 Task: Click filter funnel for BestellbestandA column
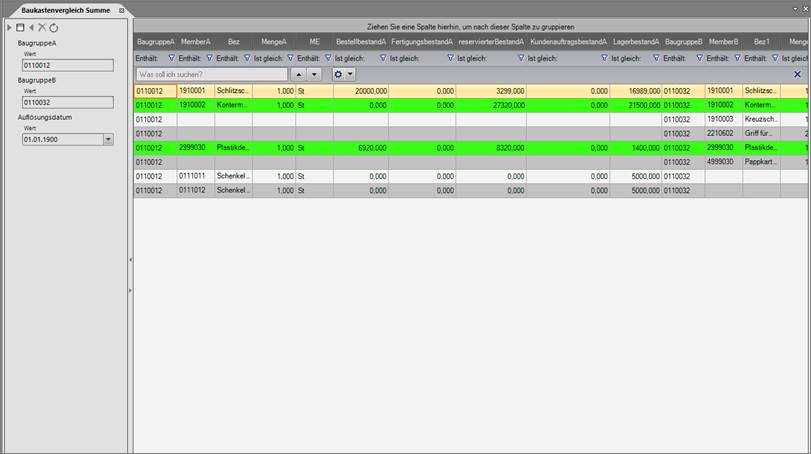383,58
